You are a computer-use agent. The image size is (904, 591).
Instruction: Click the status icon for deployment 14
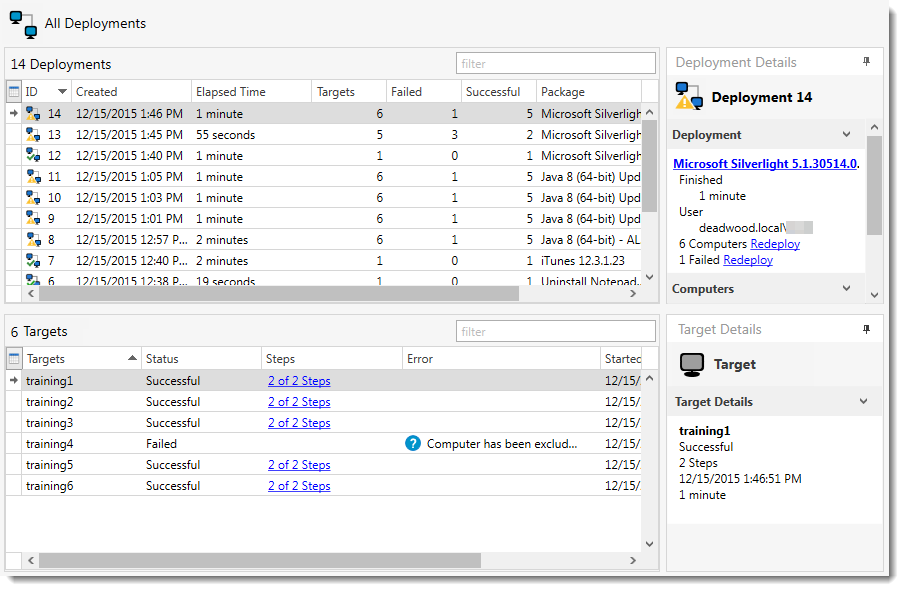pos(33,114)
